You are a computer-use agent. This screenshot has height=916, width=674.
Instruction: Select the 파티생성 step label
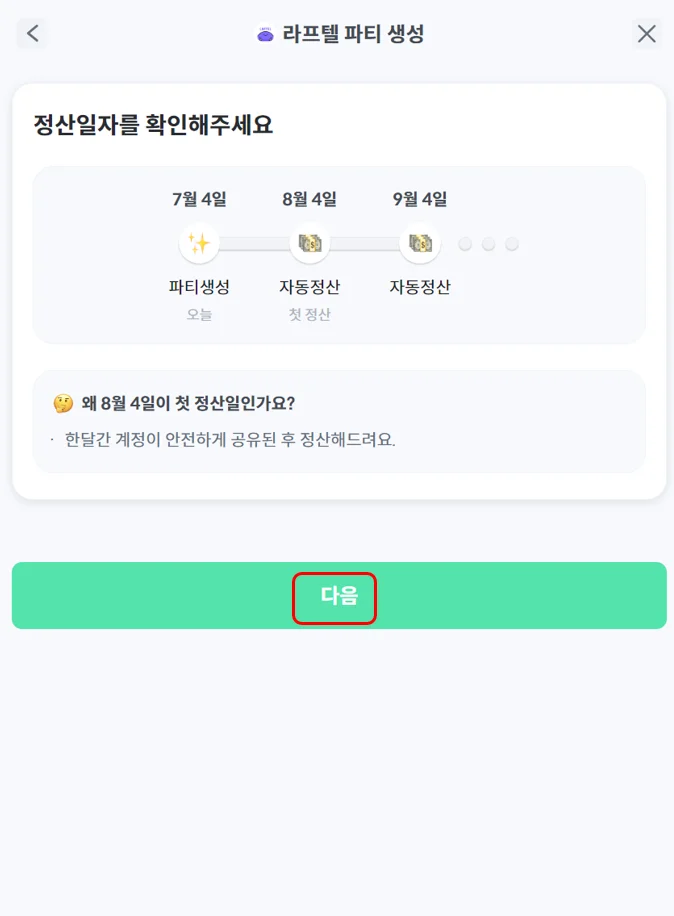[199, 287]
